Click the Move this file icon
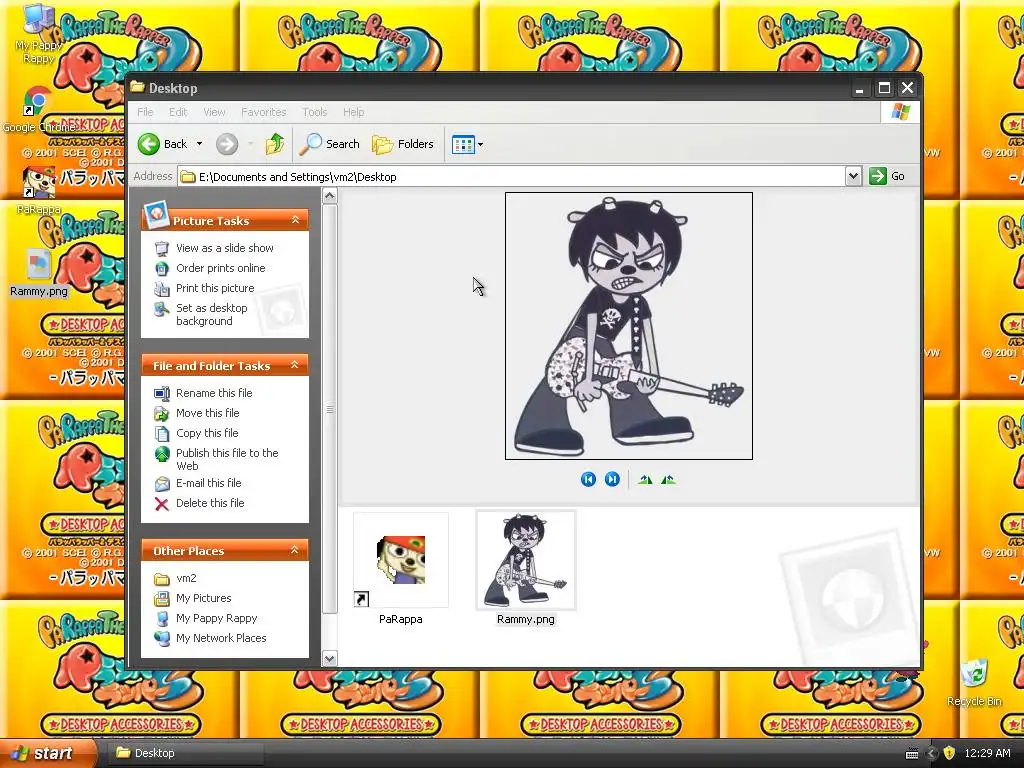1024x768 pixels. tap(161, 413)
